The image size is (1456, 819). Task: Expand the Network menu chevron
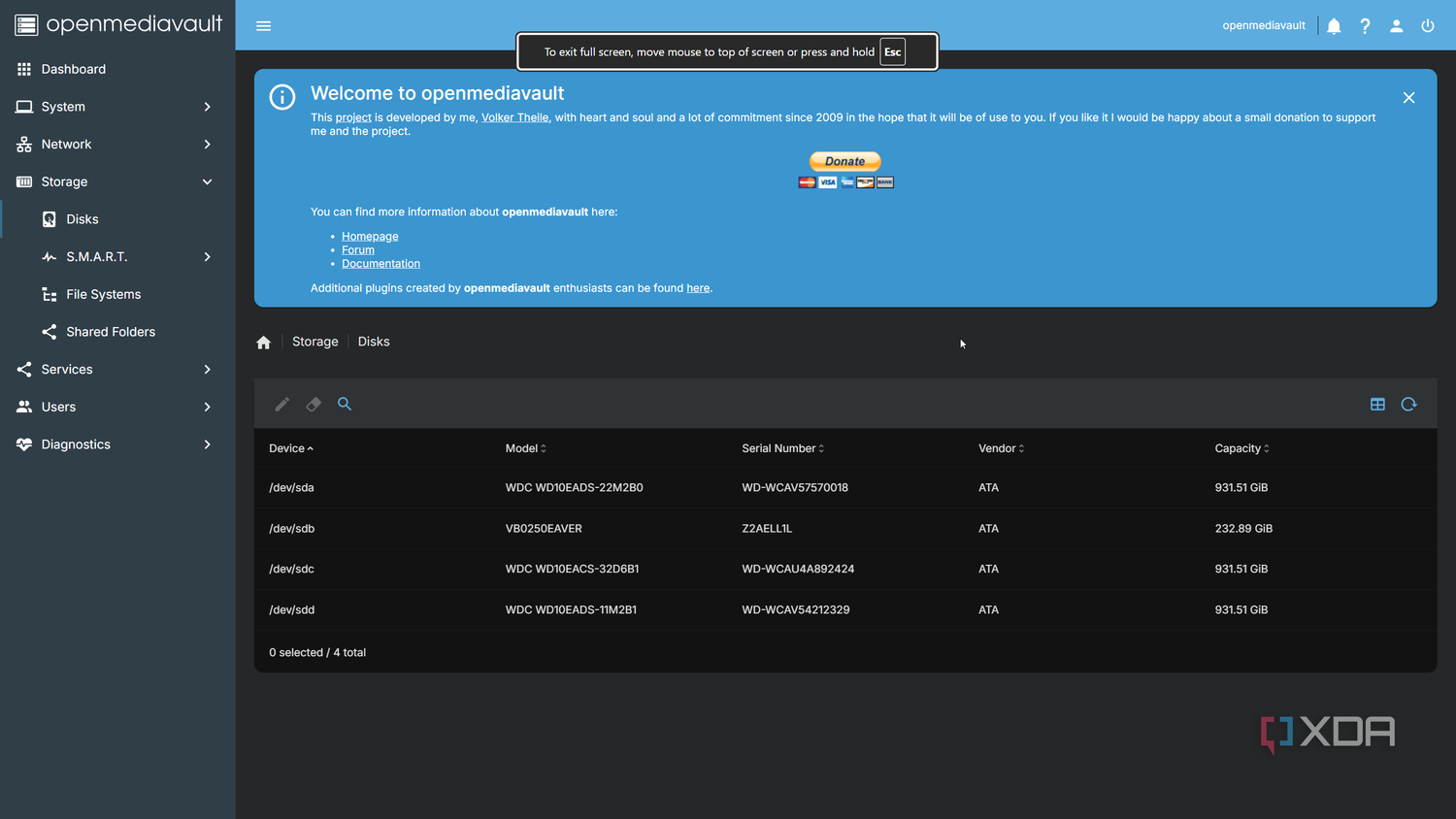207,145
